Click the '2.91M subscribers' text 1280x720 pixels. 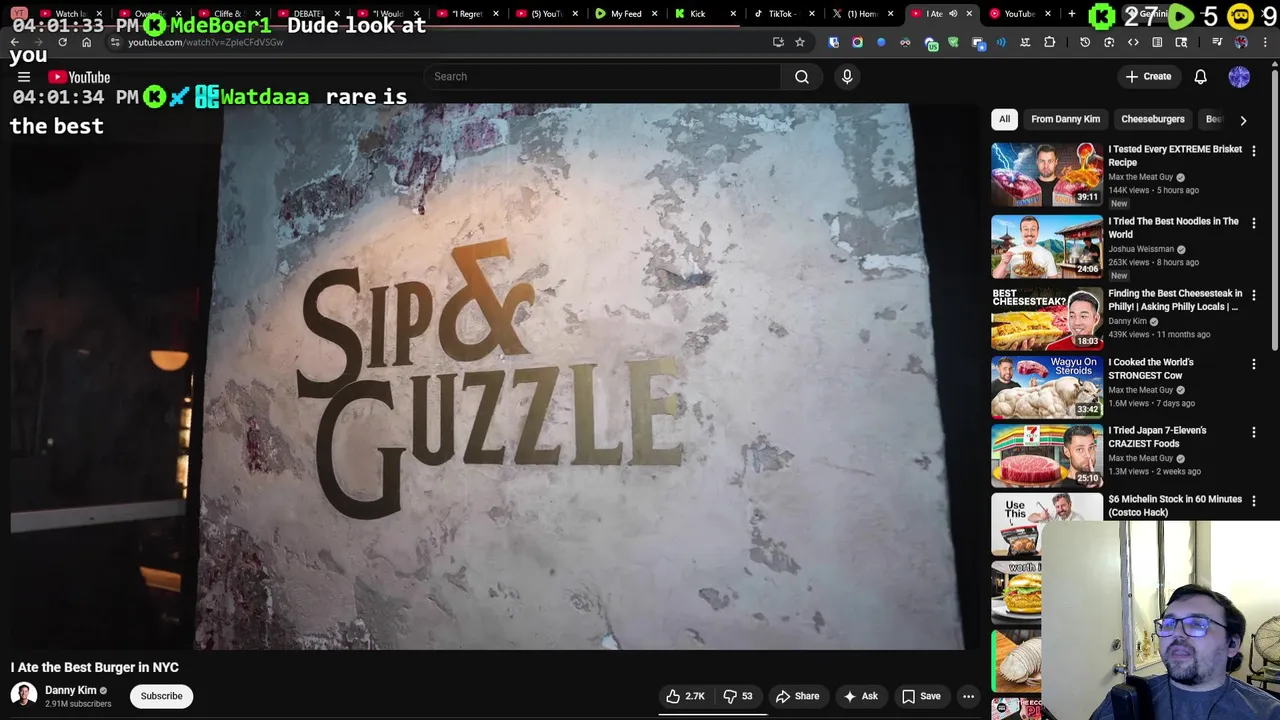pos(78,704)
